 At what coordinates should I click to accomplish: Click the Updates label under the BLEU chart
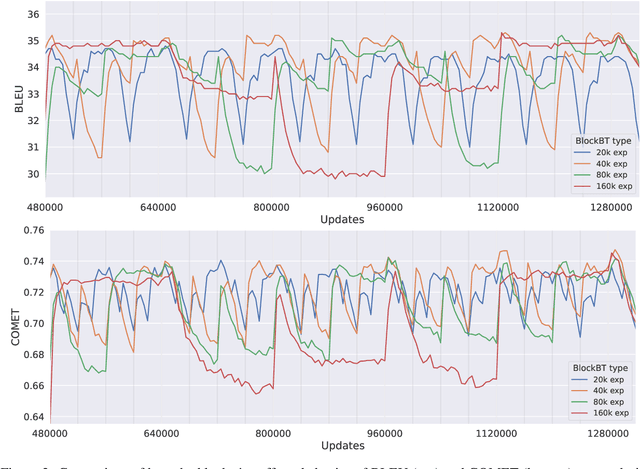tap(342, 219)
